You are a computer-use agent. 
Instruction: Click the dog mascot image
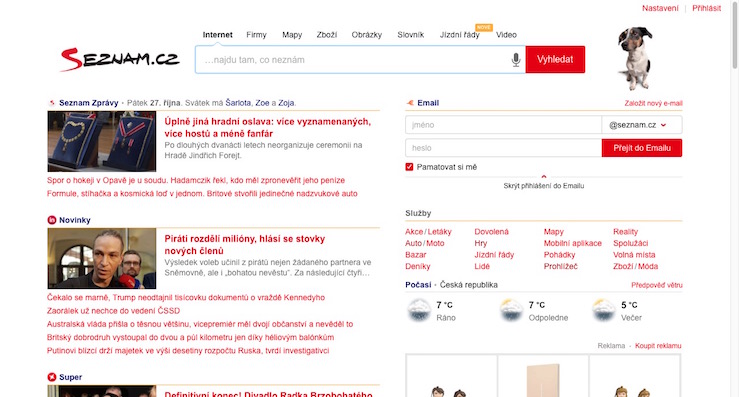(x=635, y=58)
